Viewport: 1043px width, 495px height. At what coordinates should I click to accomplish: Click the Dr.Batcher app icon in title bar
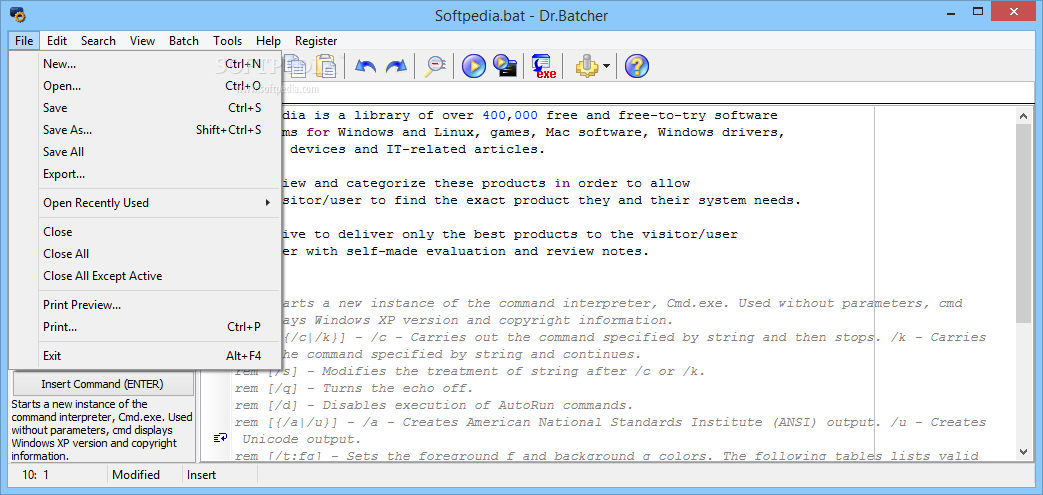pos(17,14)
